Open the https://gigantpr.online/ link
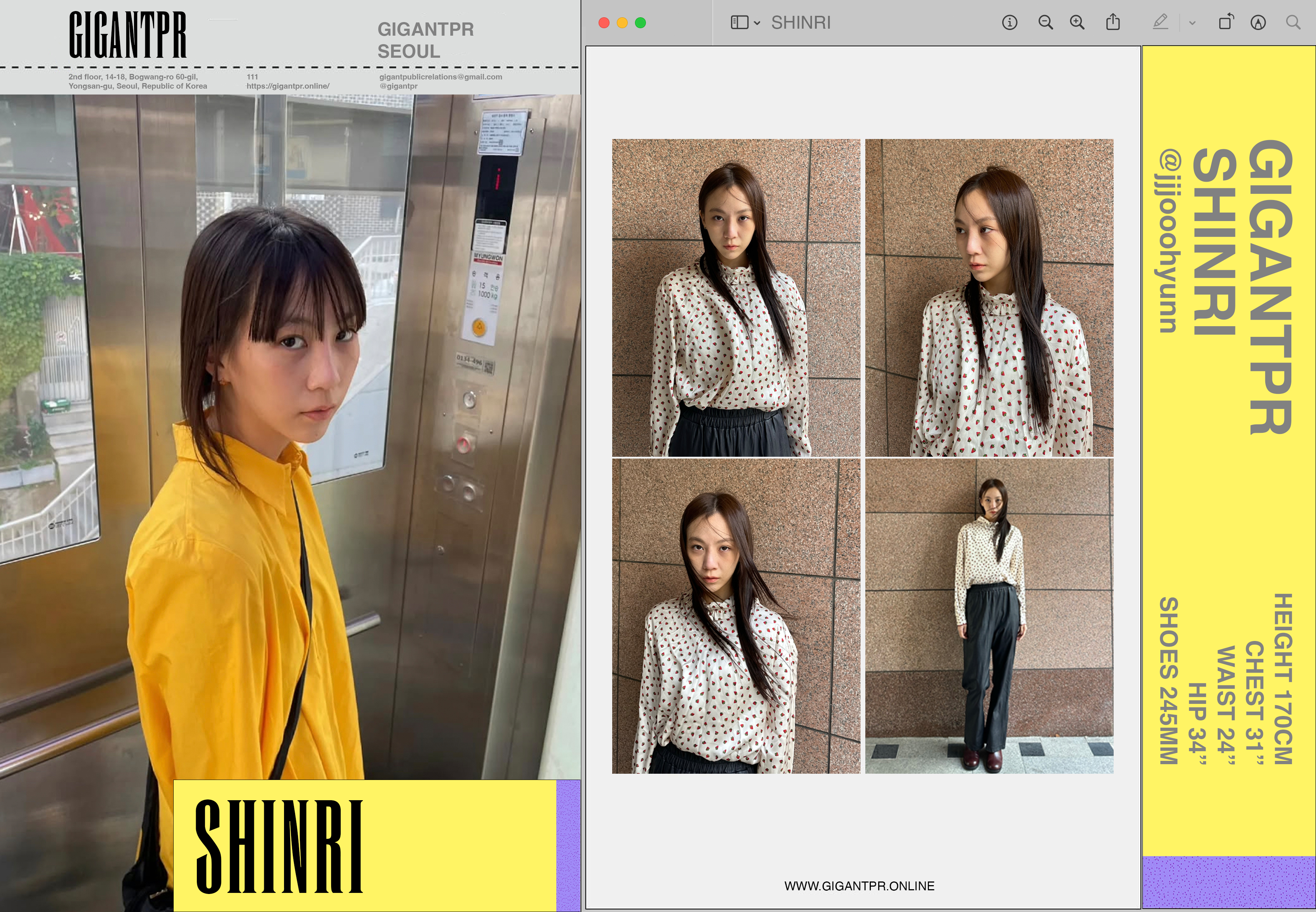The image size is (1316, 912). (288, 86)
